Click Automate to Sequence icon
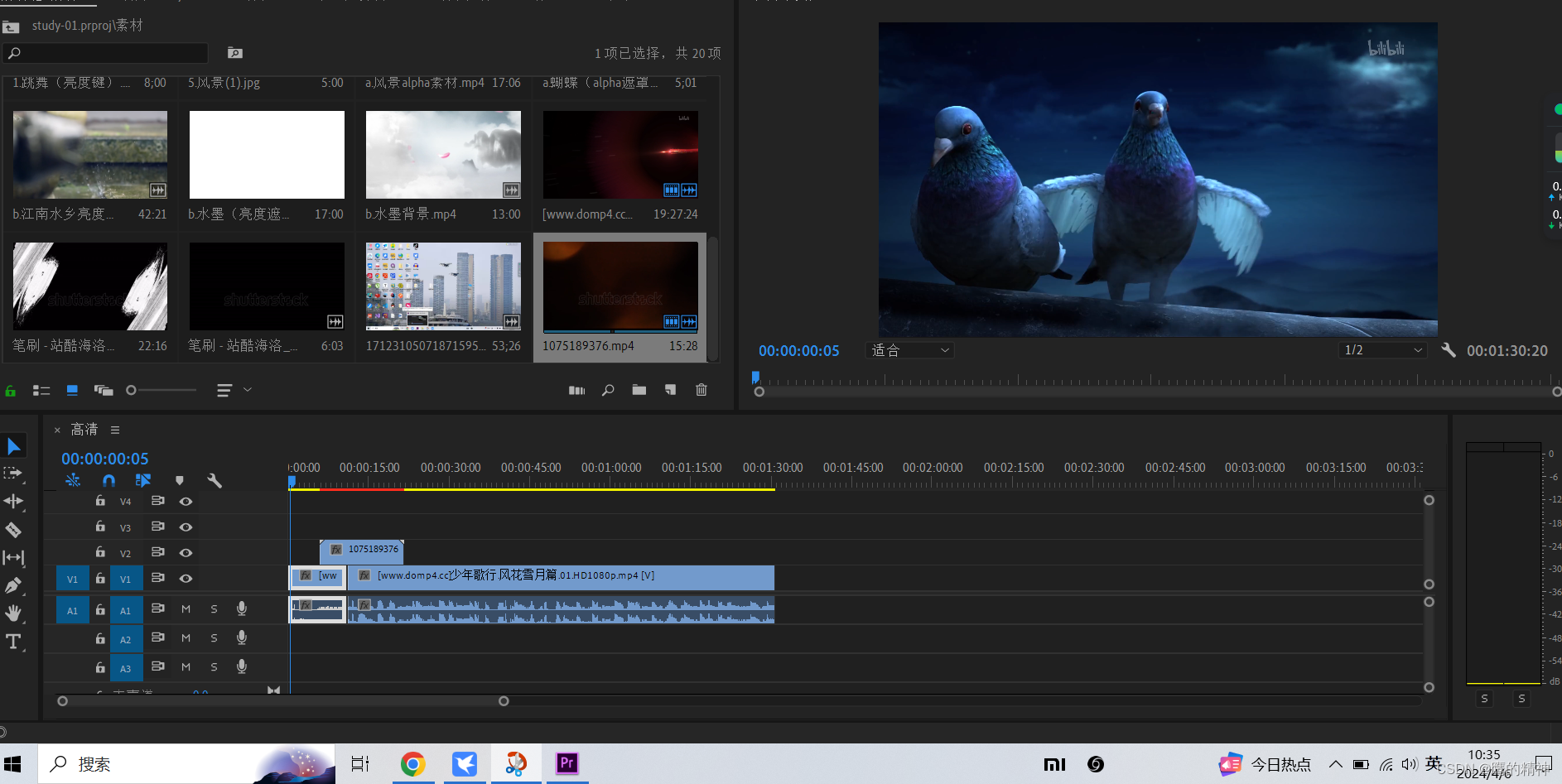 [577, 390]
